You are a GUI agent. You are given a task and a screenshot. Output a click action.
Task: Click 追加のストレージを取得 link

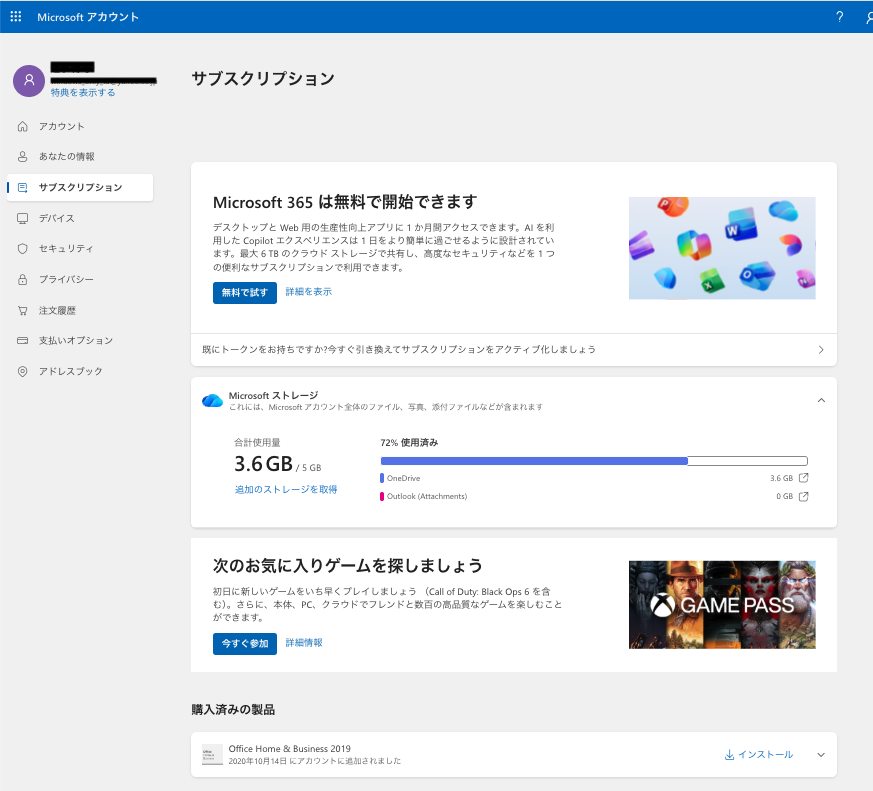[286, 489]
